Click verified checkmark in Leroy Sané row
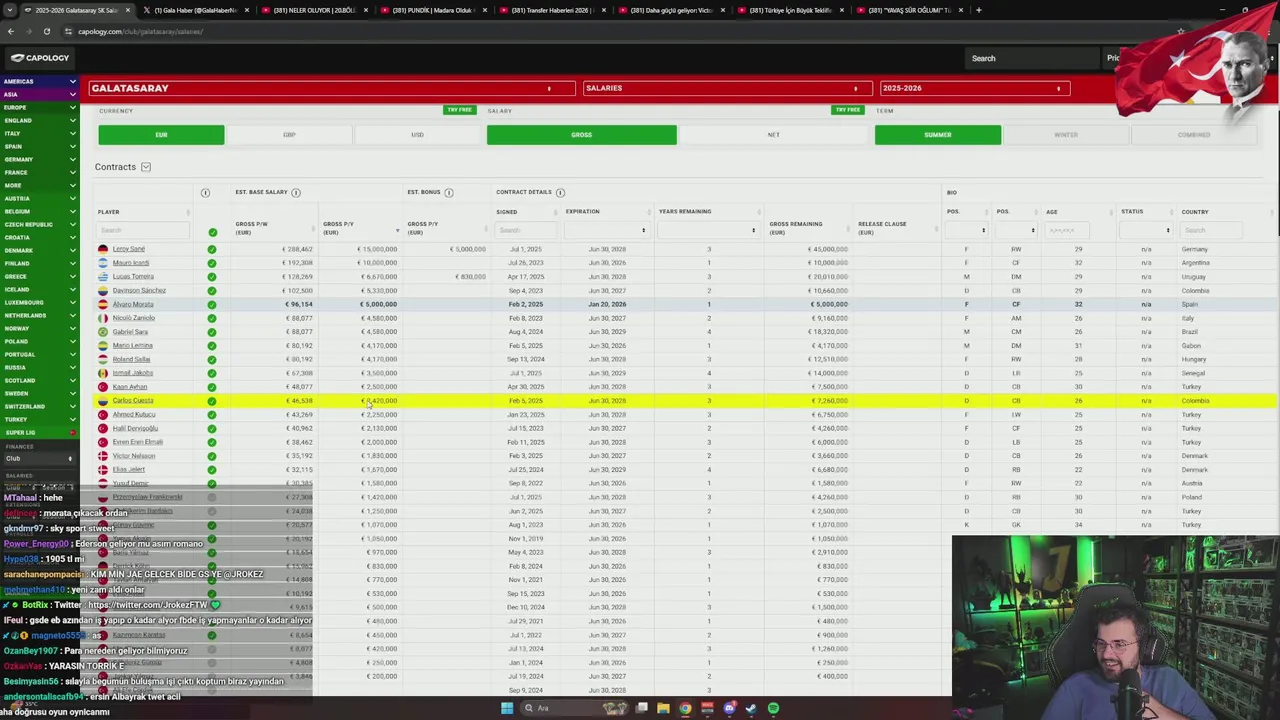1280x720 pixels. click(212, 249)
